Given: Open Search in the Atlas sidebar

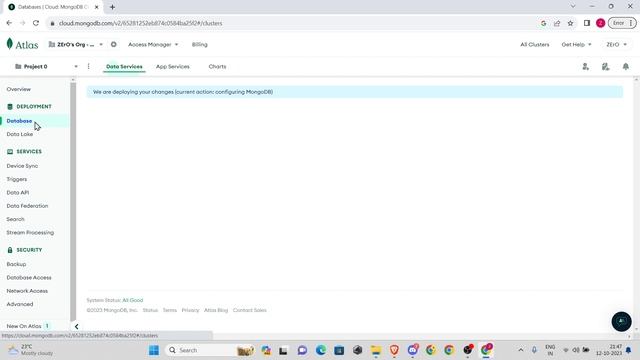Looking at the screenshot, I should [x=16, y=219].
